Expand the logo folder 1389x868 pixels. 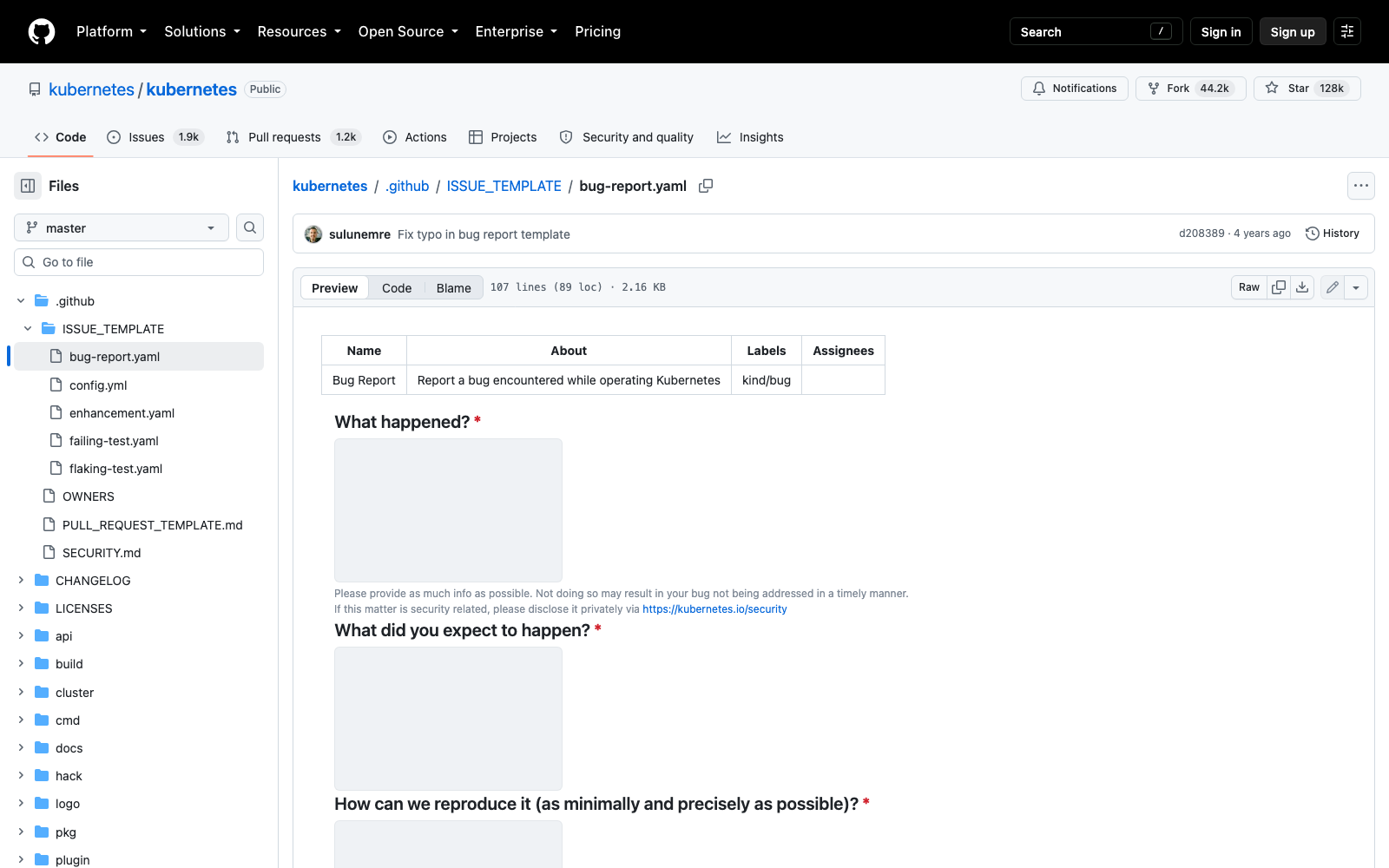tap(21, 803)
